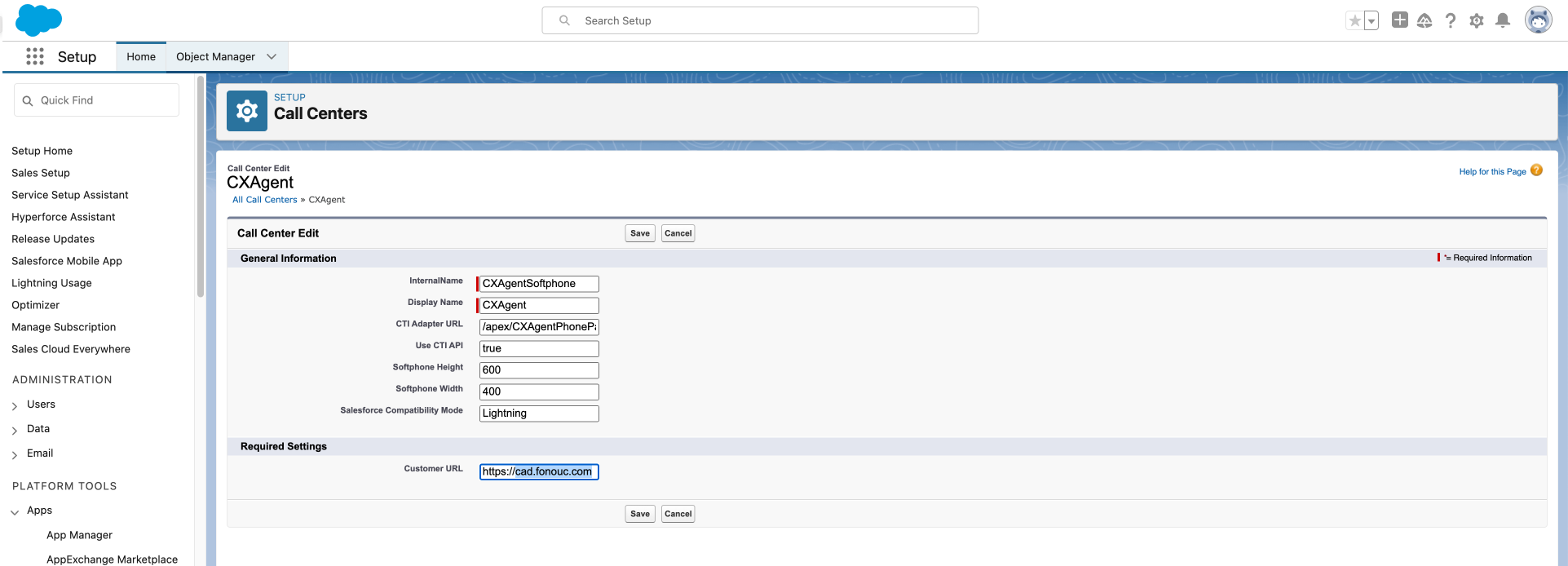Switch to the Home tab

click(x=141, y=56)
